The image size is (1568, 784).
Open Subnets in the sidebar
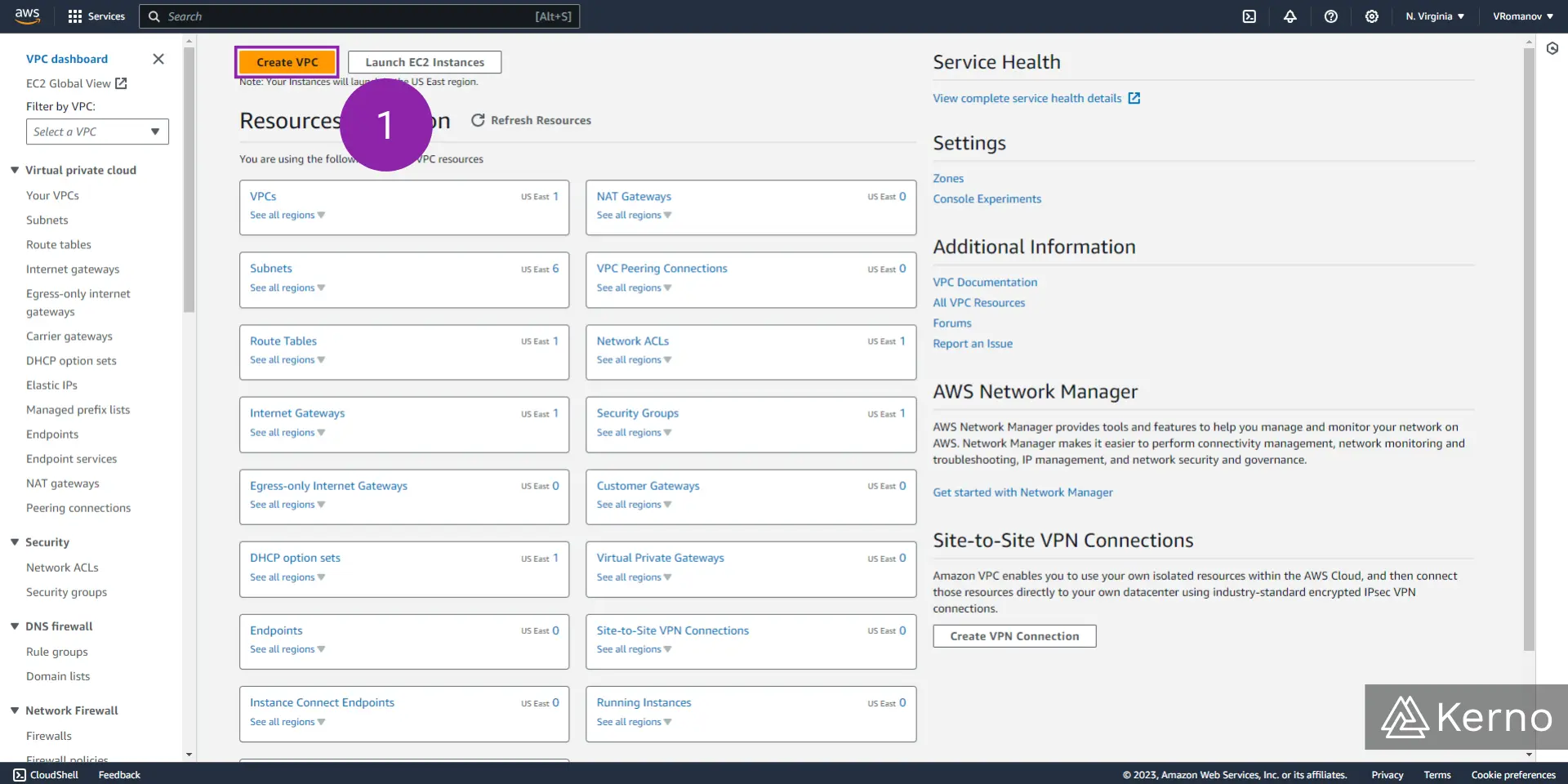[47, 220]
